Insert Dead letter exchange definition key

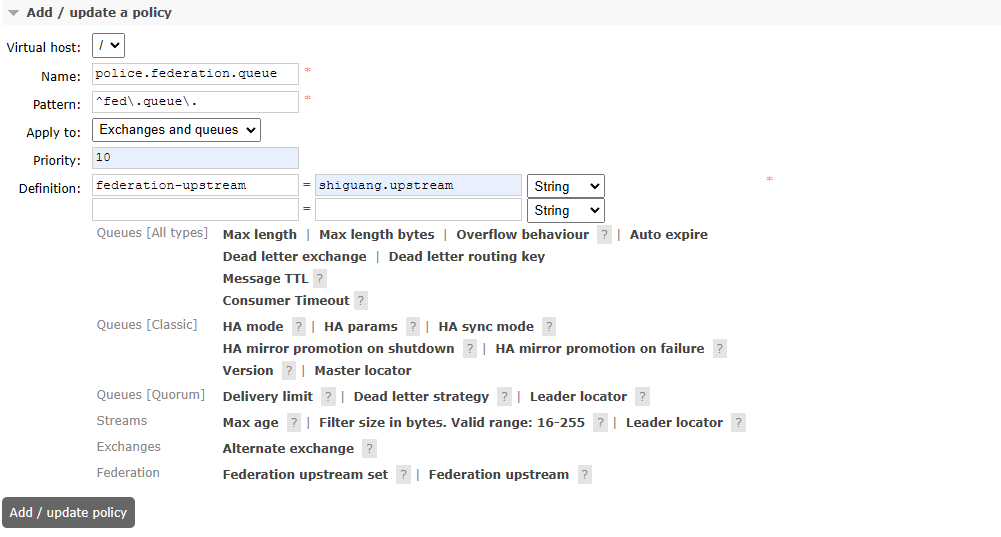[294, 257]
